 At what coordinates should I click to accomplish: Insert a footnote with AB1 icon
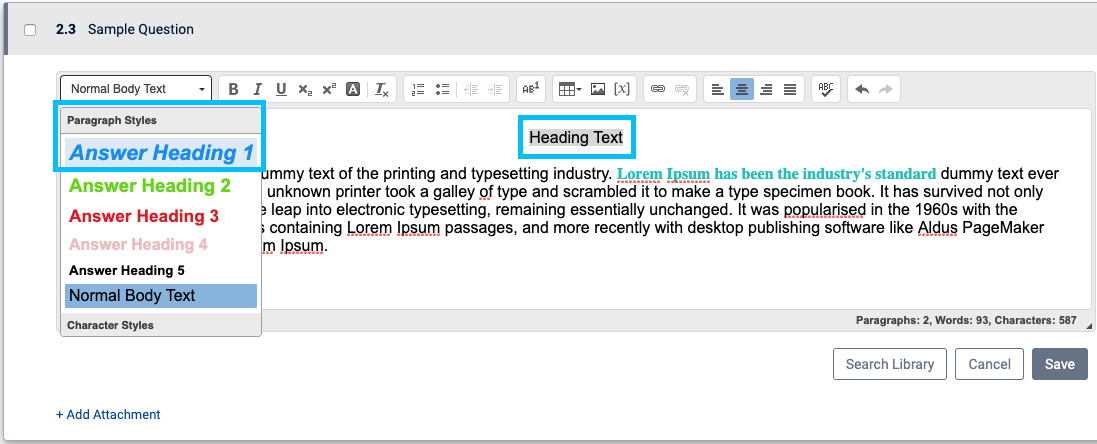click(531, 89)
